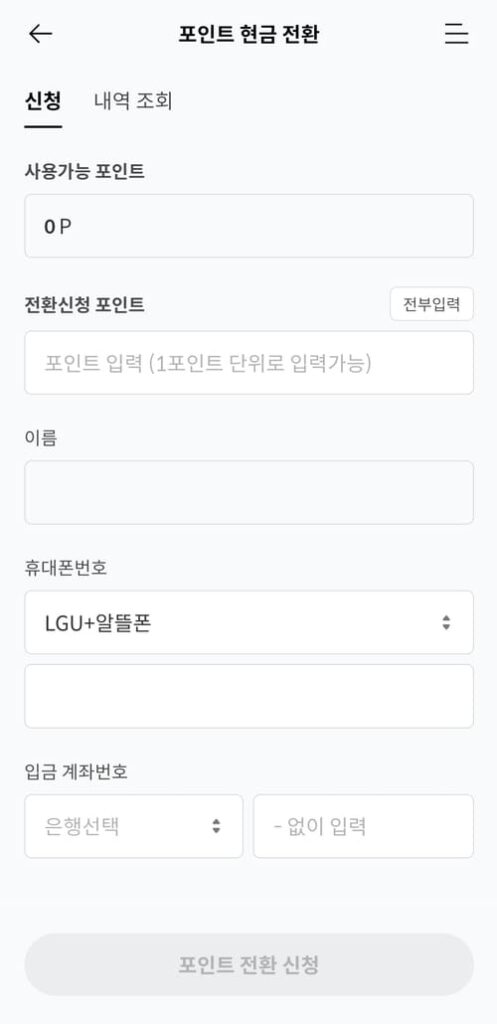Click the 사용가능 포인트 box showing 0 P
Viewport: 497px width, 1024px height.
pyautogui.click(x=249, y=226)
